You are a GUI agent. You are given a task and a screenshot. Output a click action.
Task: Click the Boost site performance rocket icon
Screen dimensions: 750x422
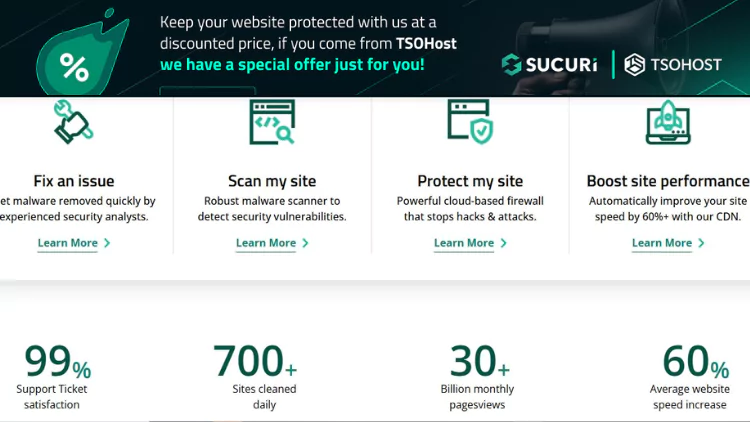tap(667, 122)
